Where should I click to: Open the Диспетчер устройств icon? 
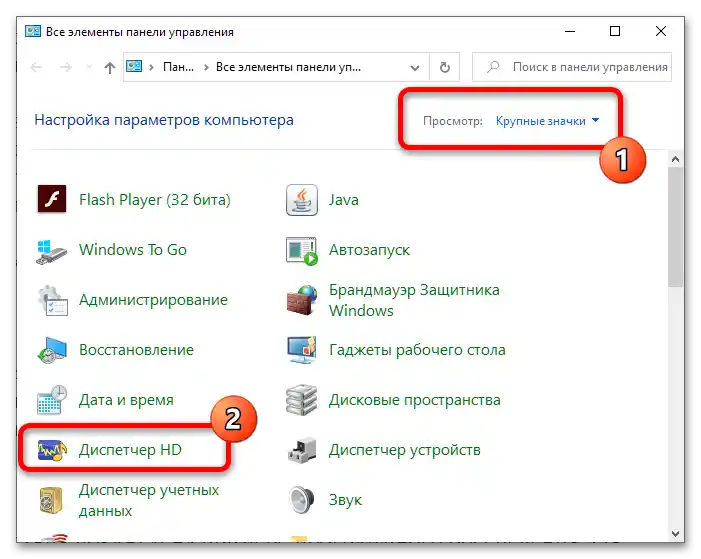(302, 450)
